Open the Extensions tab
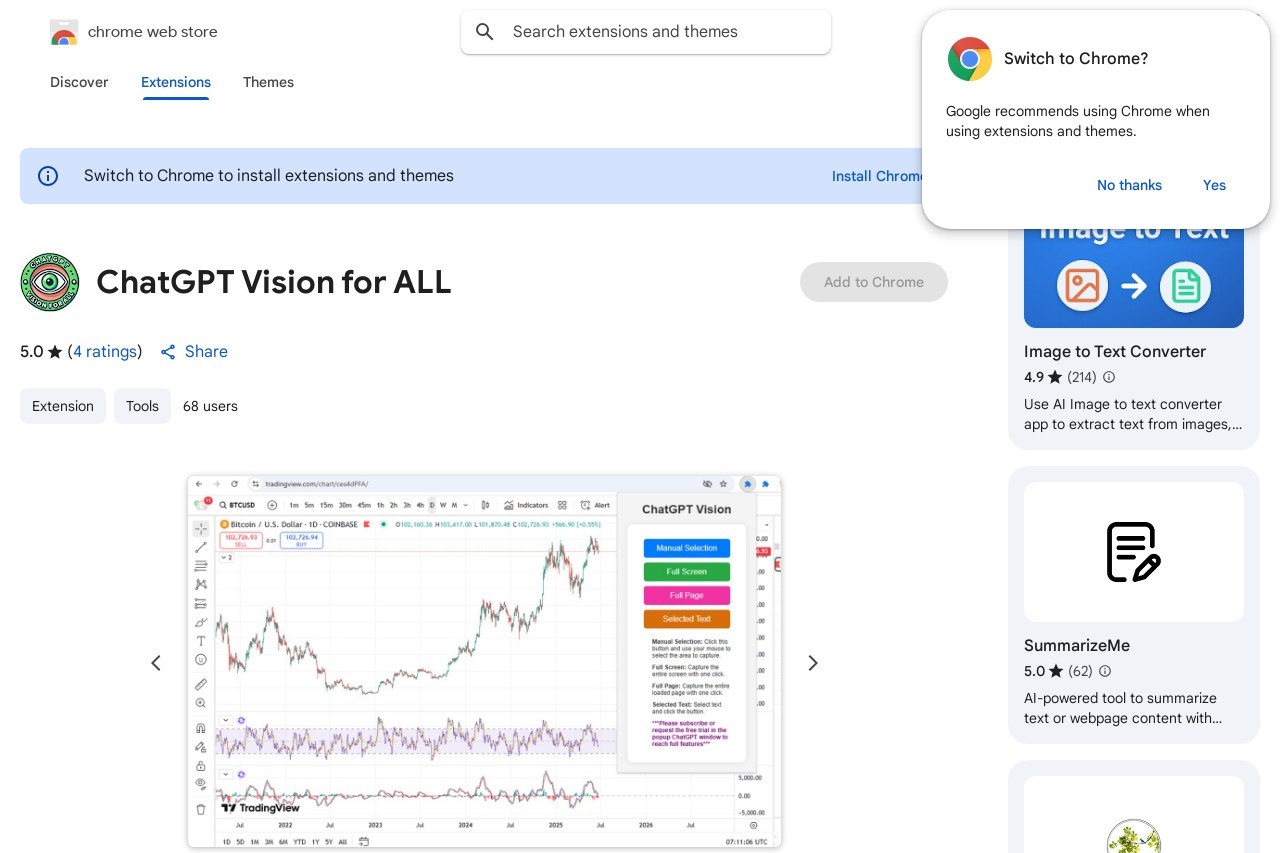The image size is (1280, 853). pyautogui.click(x=176, y=82)
